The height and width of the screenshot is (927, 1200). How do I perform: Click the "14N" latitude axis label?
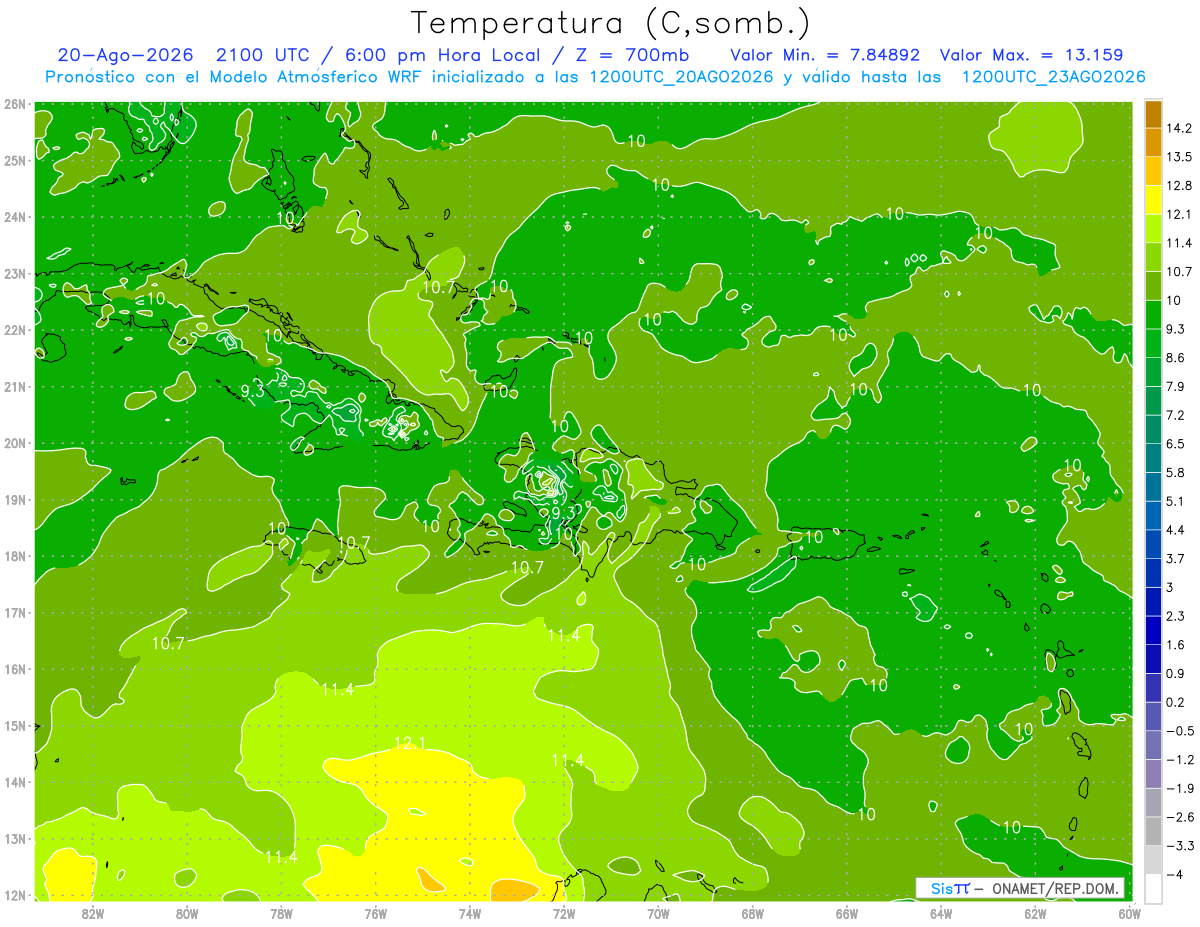coord(14,782)
